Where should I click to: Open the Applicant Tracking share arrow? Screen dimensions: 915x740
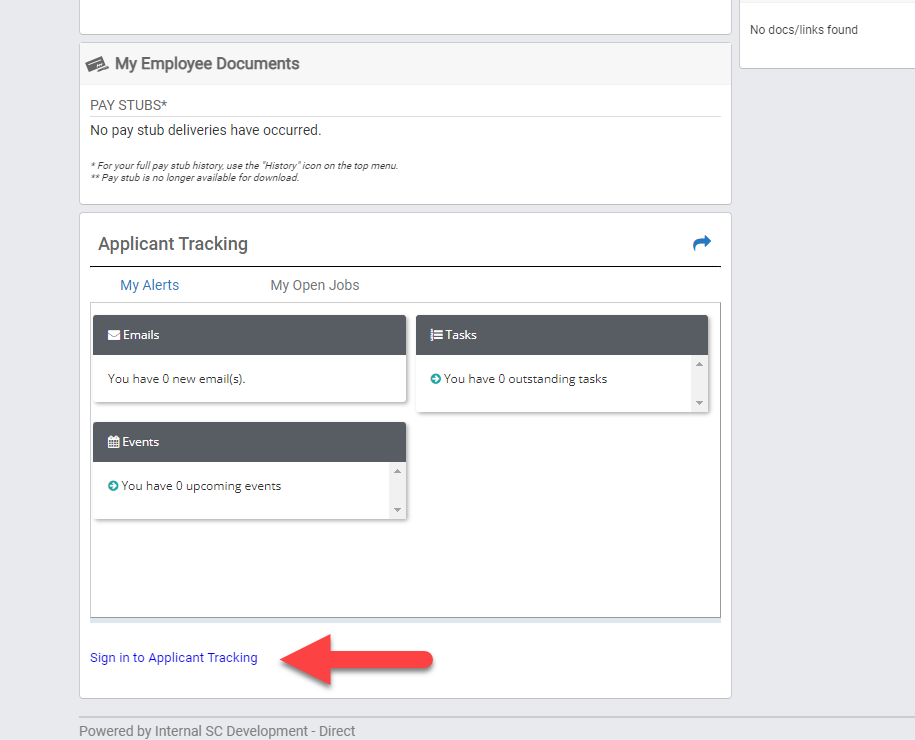coord(701,242)
